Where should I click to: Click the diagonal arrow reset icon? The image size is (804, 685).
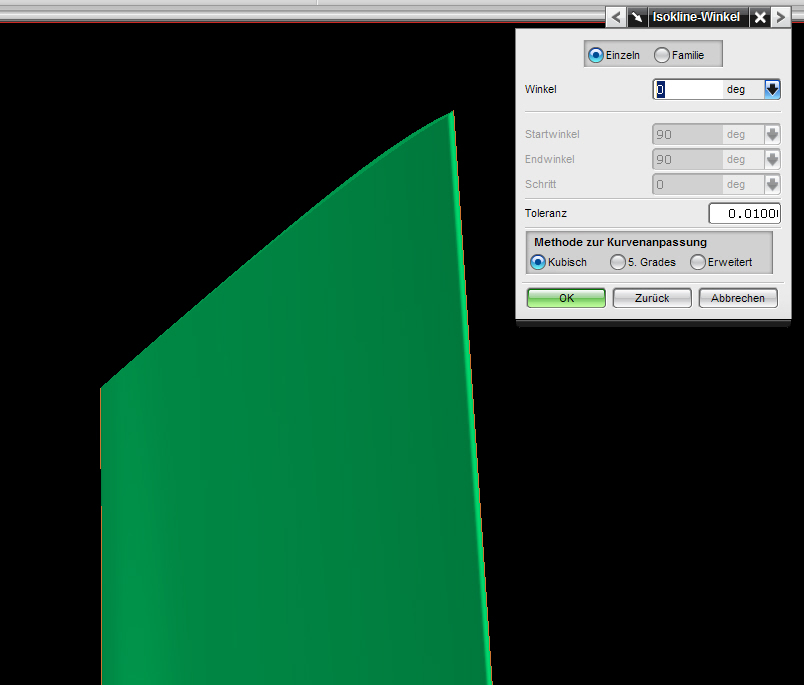(x=637, y=17)
